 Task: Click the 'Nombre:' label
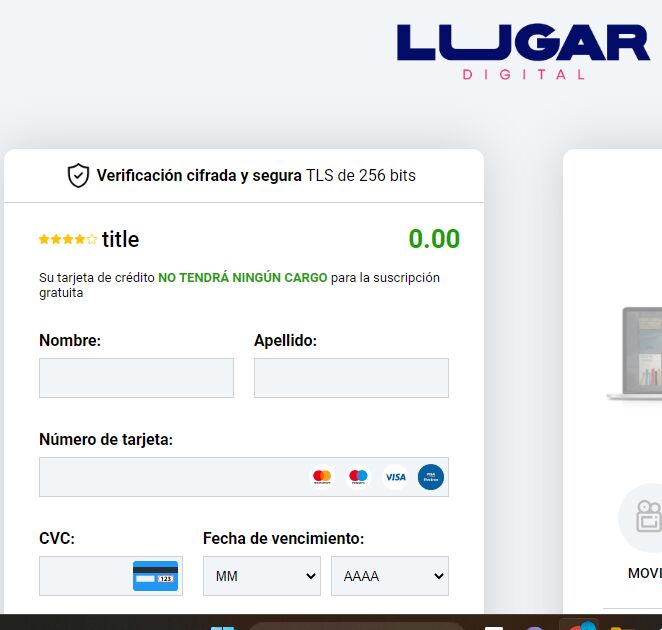[x=70, y=340]
